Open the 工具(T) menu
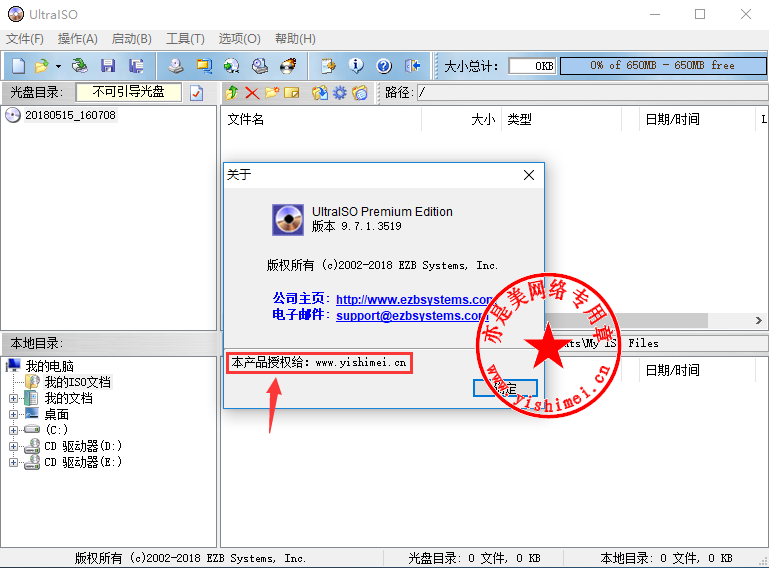The image size is (769, 568). tap(185, 39)
